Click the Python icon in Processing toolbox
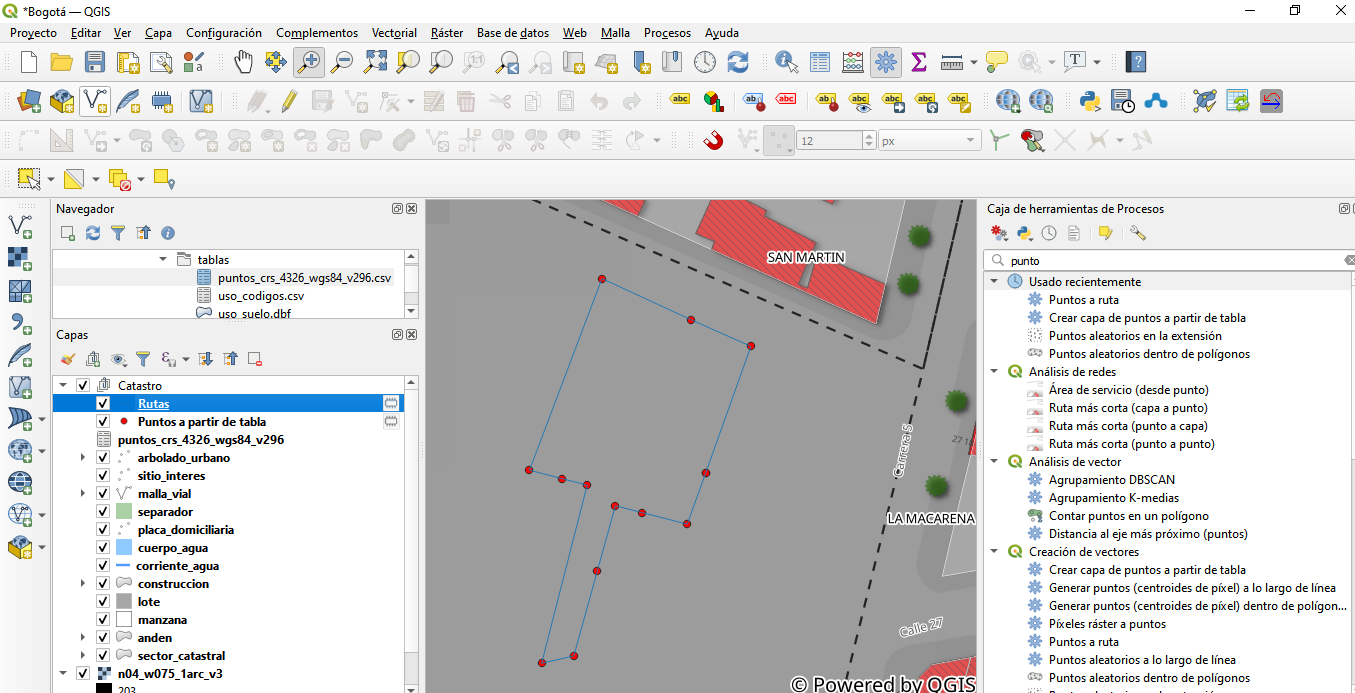Screen dimensions: 1355x693 click(1024, 233)
